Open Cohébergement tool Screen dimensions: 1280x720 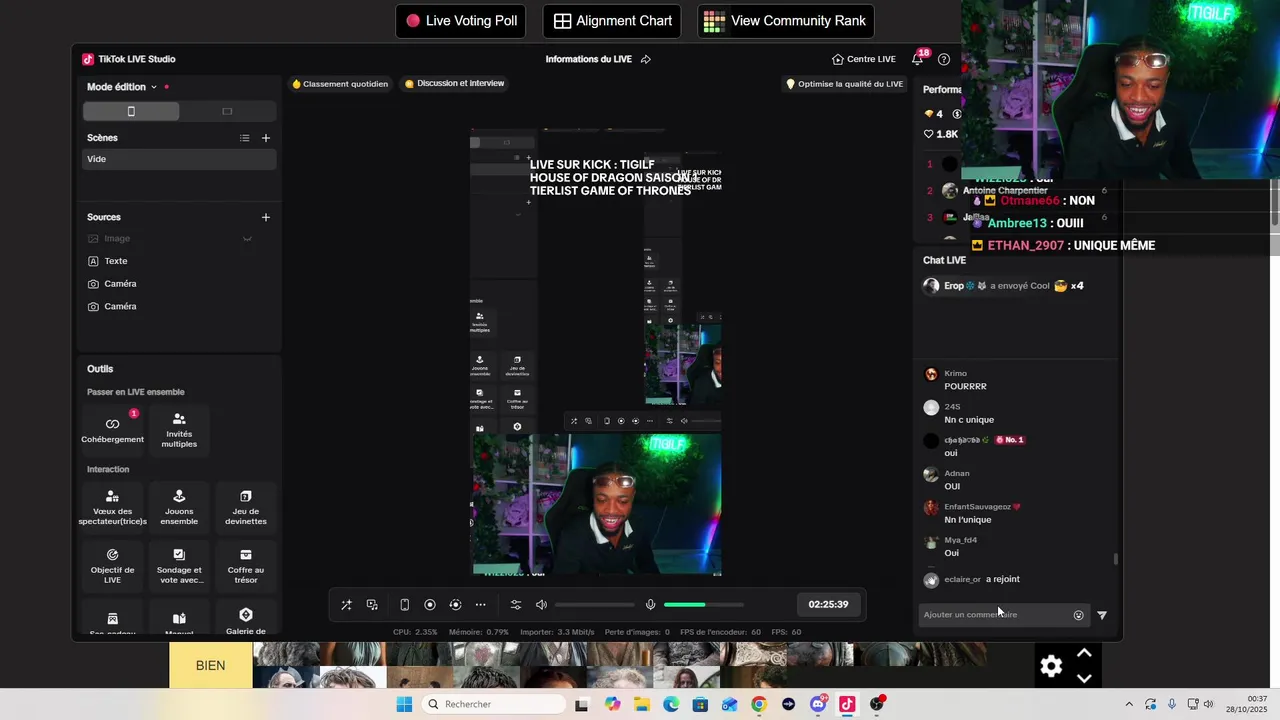click(112, 430)
